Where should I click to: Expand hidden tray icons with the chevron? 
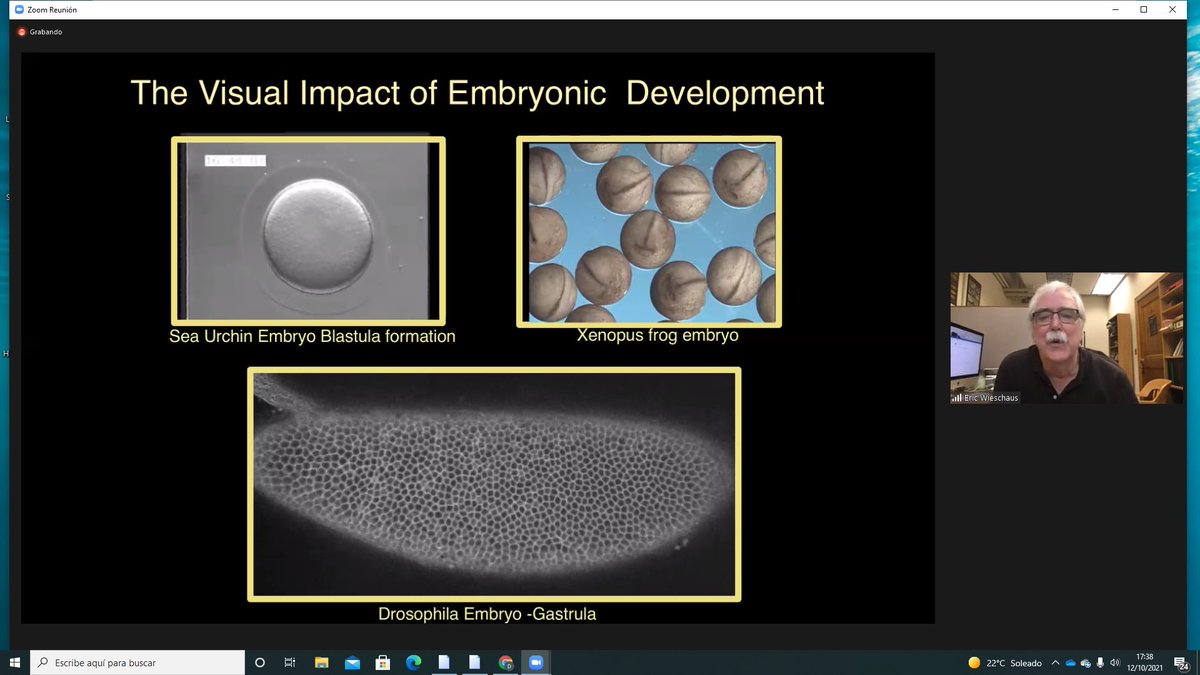1055,662
